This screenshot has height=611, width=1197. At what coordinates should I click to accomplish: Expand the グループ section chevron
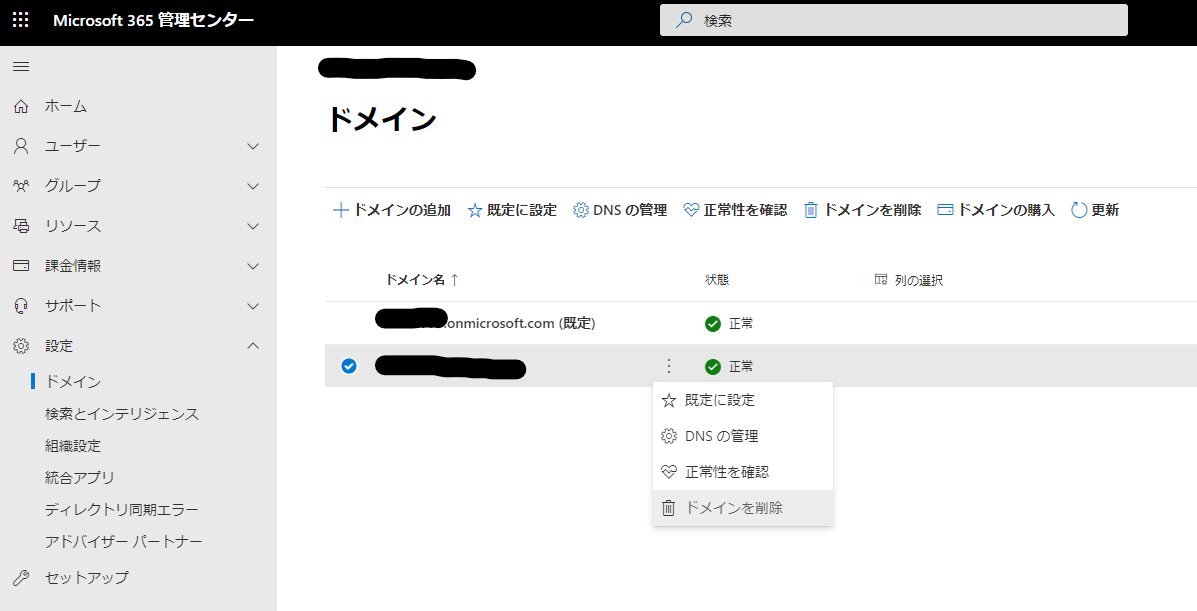[x=253, y=186]
